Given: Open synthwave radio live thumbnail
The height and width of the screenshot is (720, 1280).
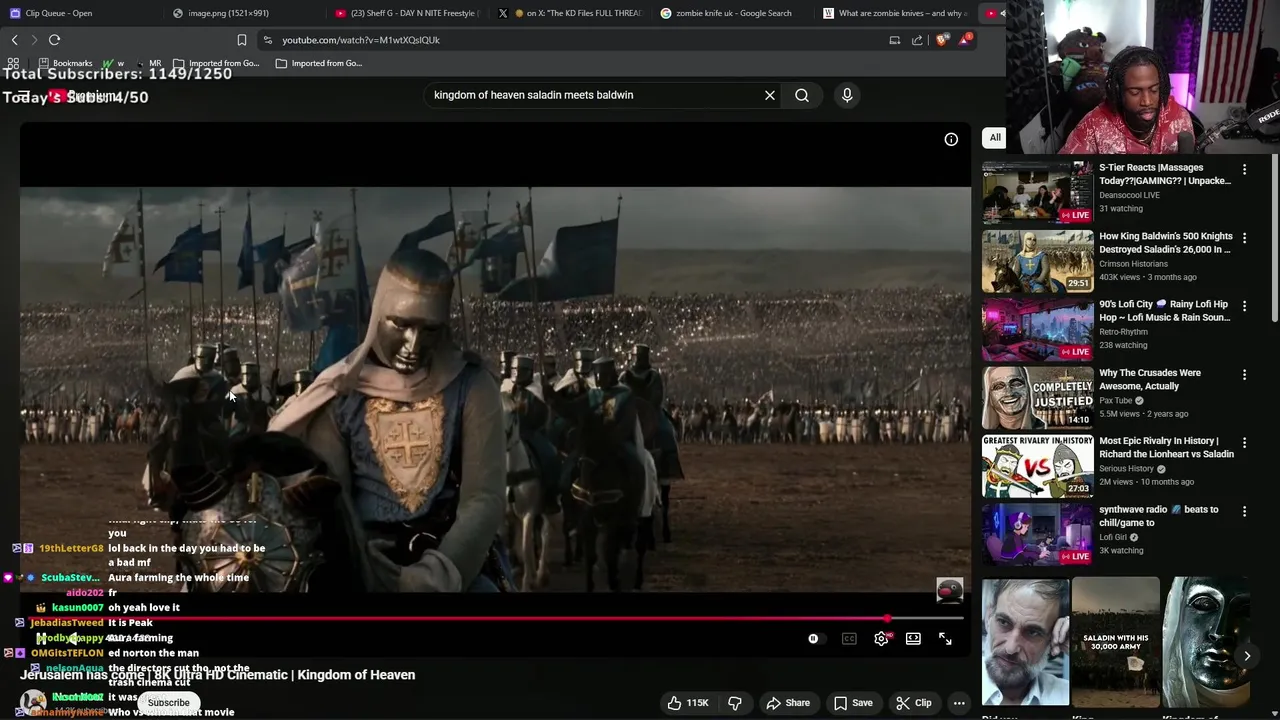Looking at the screenshot, I should [1037, 535].
